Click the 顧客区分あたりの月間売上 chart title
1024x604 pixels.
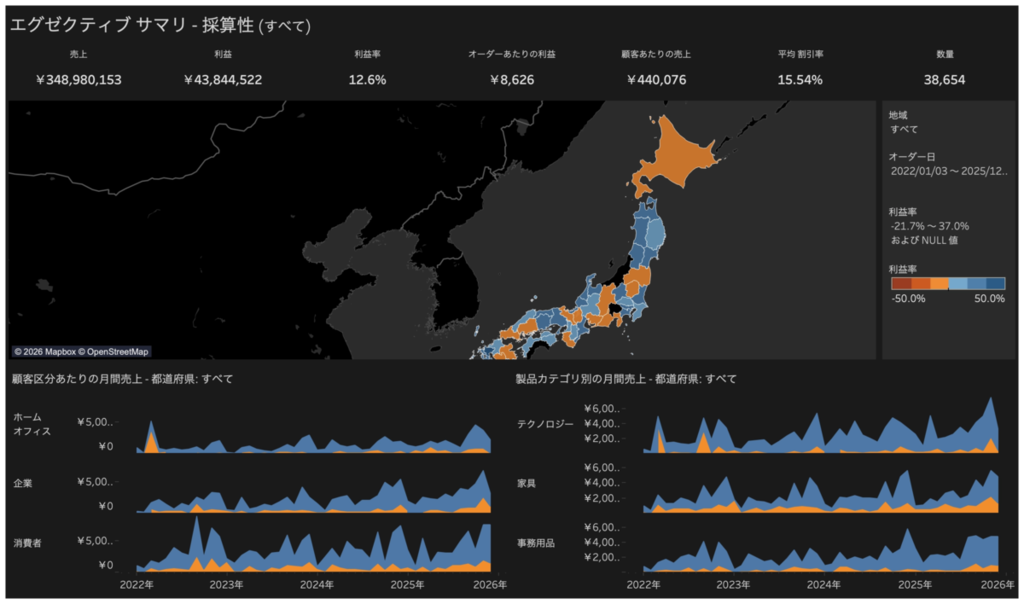click(x=122, y=379)
